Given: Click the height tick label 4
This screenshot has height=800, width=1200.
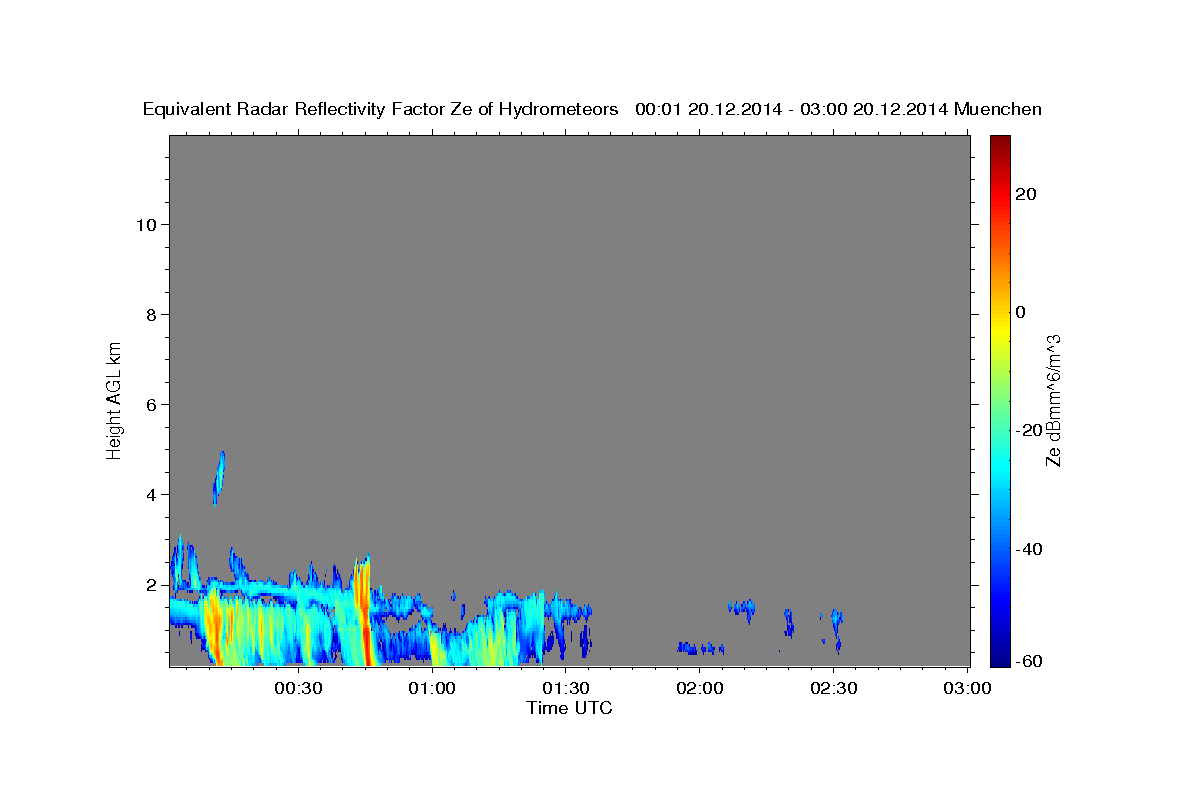Looking at the screenshot, I should [x=151, y=495].
